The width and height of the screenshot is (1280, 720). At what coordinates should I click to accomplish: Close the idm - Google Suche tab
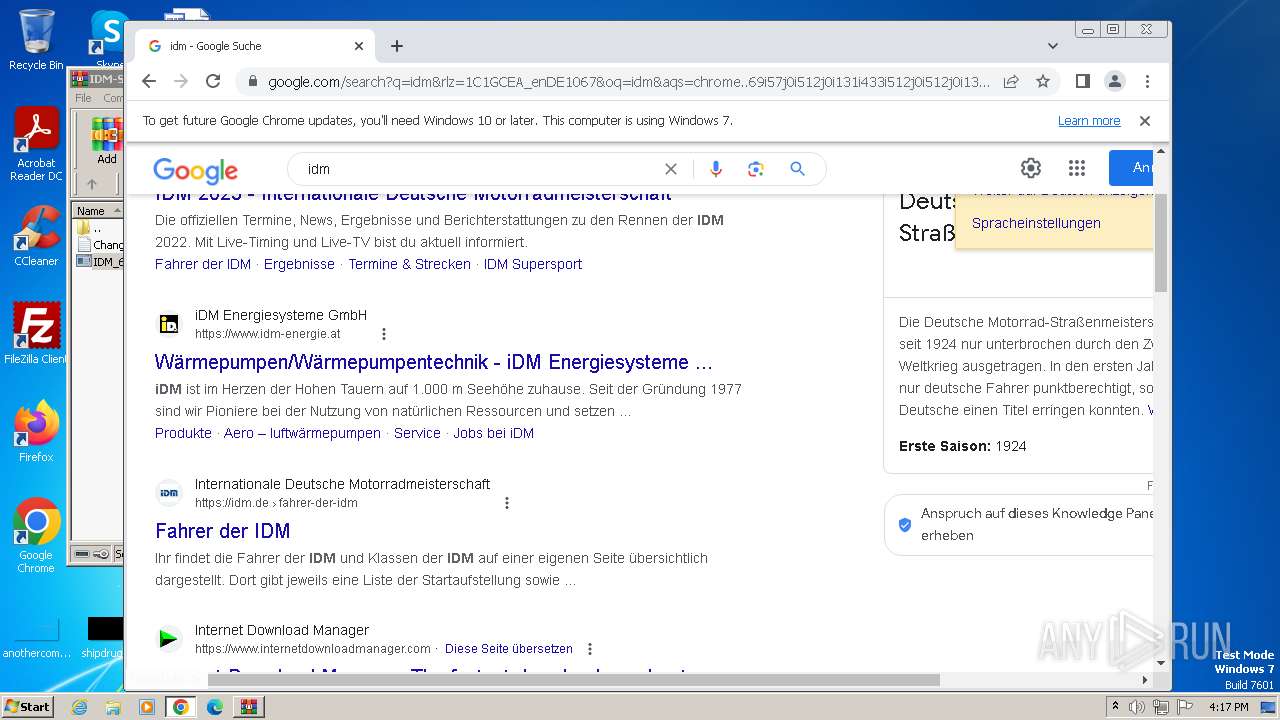[359, 46]
